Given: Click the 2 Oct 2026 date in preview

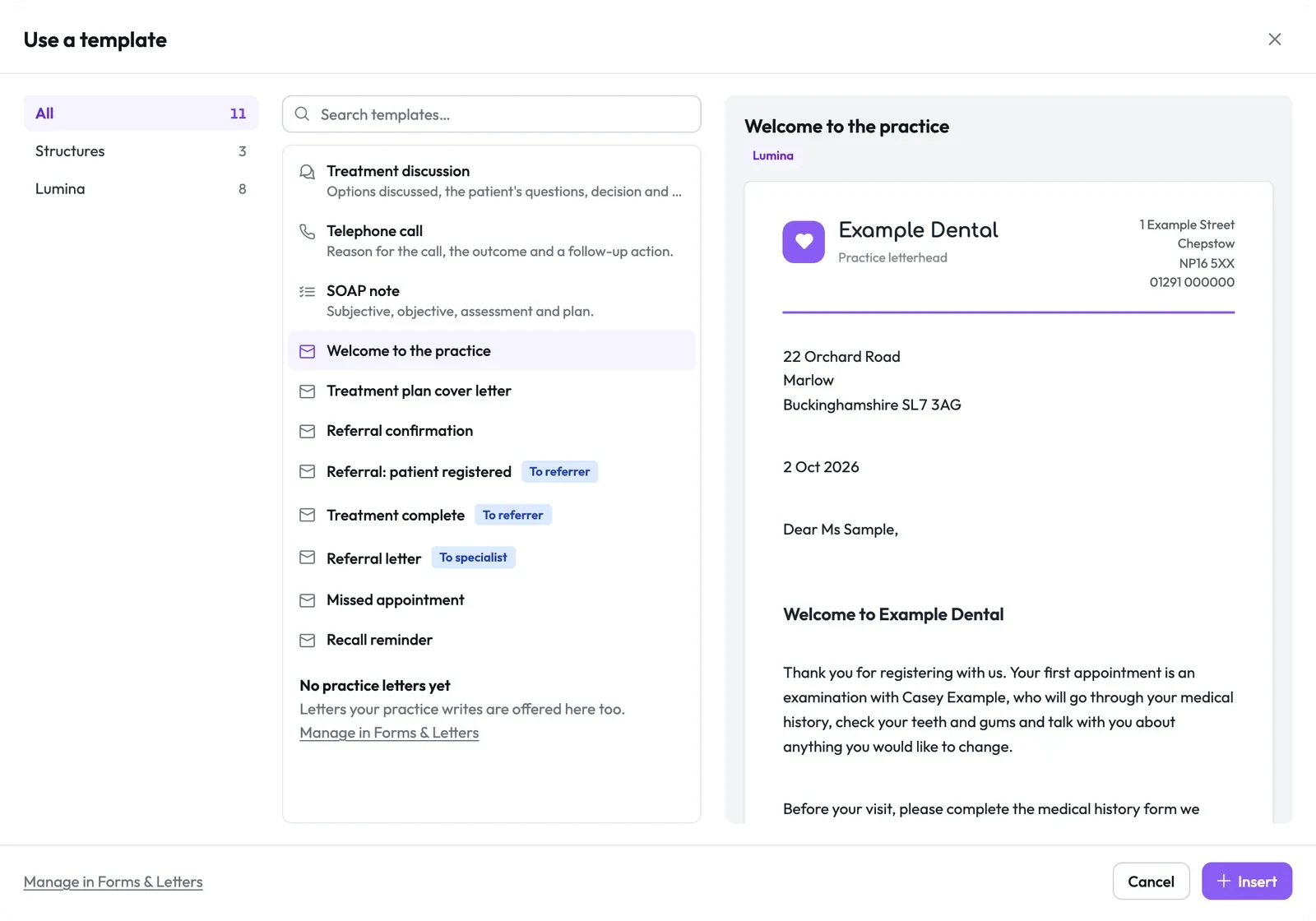Looking at the screenshot, I should tap(821, 467).
